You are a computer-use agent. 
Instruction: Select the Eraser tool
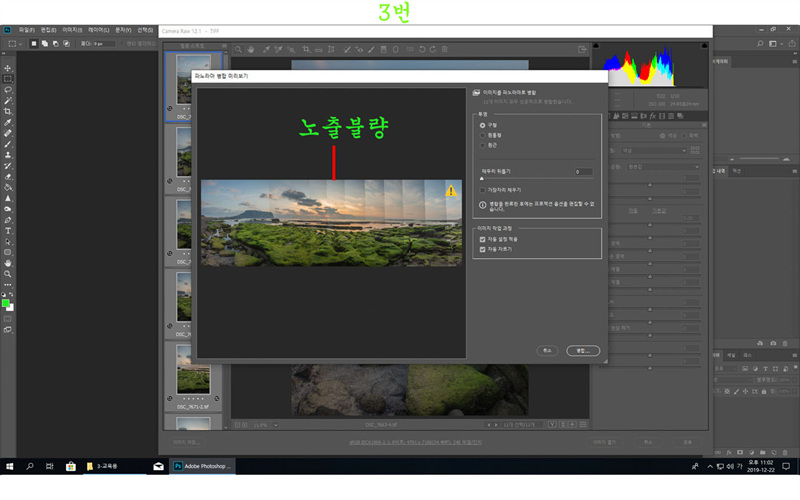[x=8, y=177]
